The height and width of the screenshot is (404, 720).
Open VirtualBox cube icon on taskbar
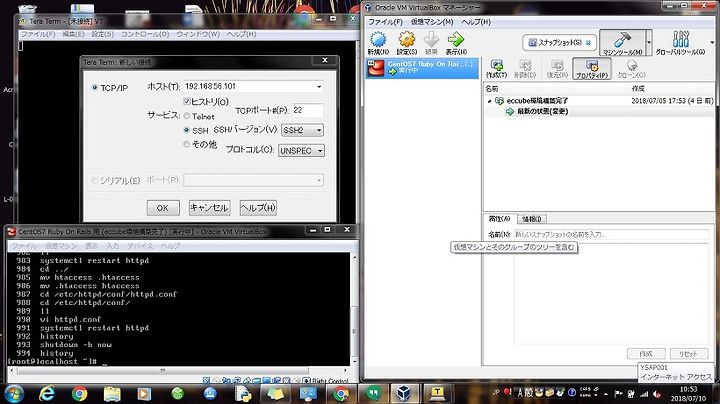pos(404,394)
